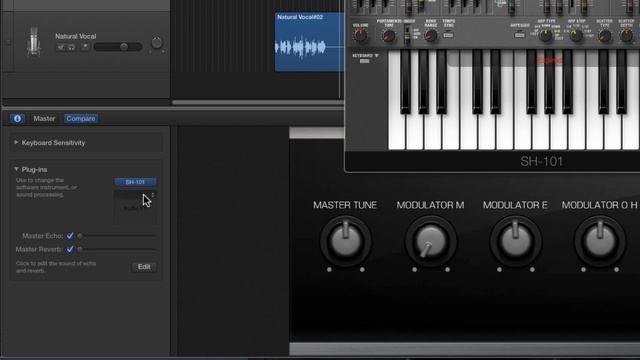Click the ARP TYPE knob

point(546,36)
